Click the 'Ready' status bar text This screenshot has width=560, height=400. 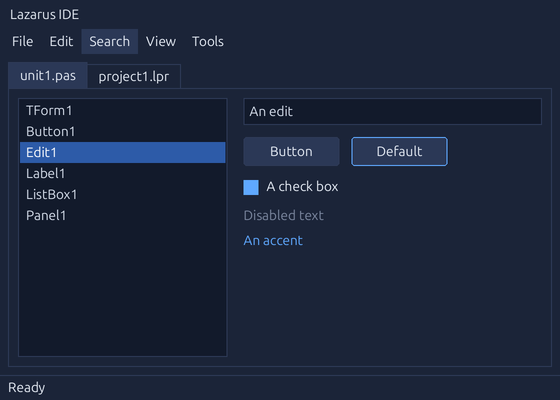(27, 388)
